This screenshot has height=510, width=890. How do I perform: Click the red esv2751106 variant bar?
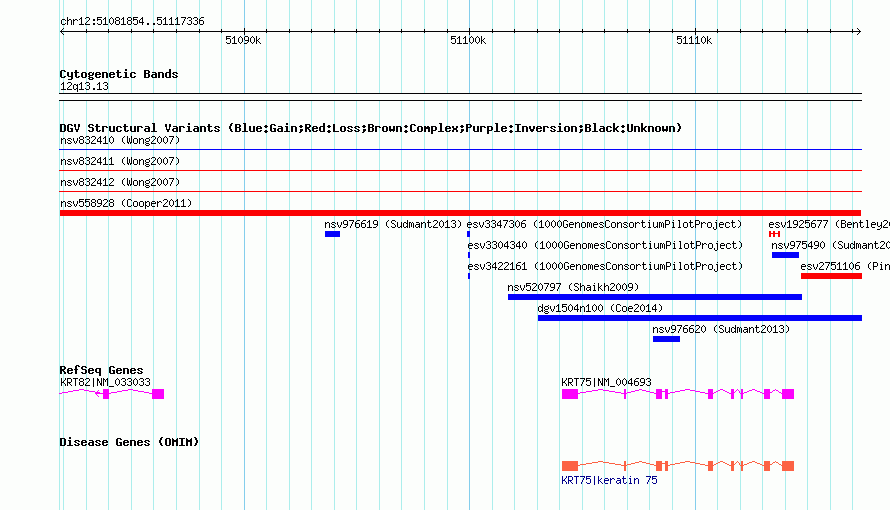832,276
